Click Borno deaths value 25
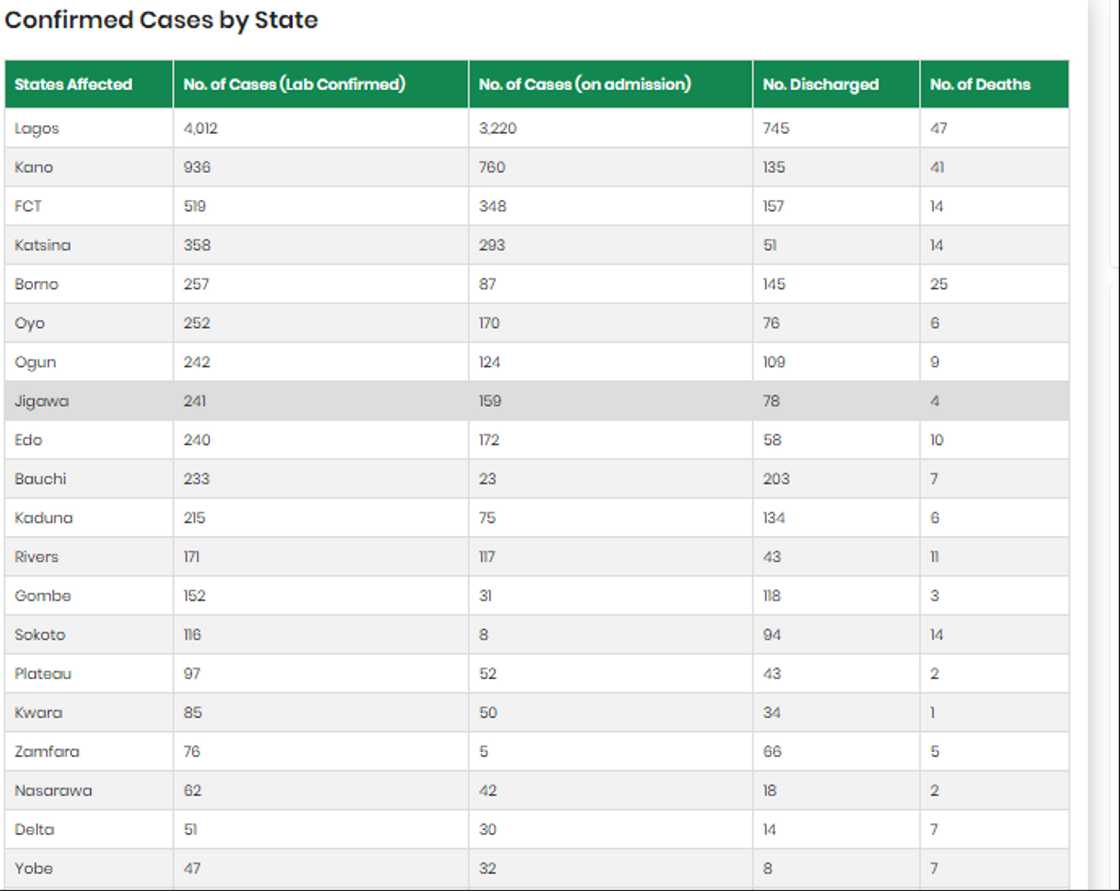 tap(938, 284)
